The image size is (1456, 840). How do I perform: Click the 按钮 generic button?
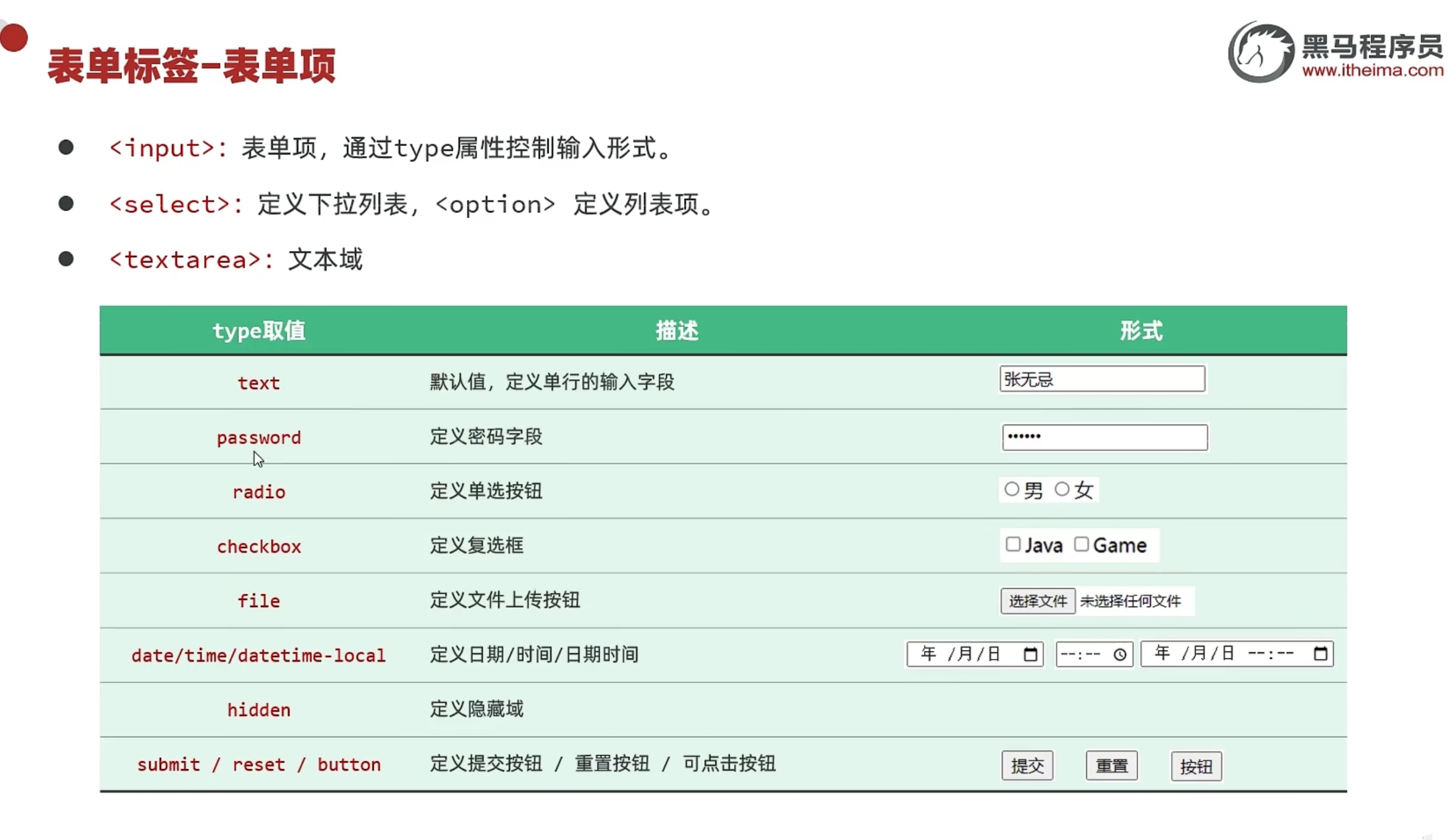coord(1196,766)
